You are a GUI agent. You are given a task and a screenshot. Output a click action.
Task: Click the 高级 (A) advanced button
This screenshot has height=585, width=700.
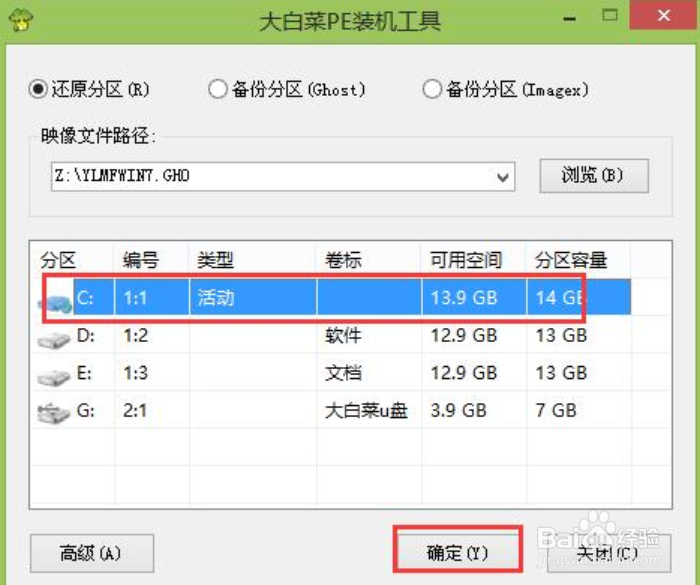click(x=92, y=553)
